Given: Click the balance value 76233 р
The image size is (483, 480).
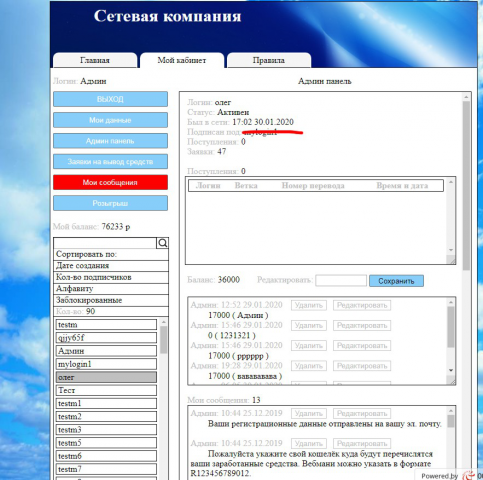Looking at the screenshot, I should 116,227.
